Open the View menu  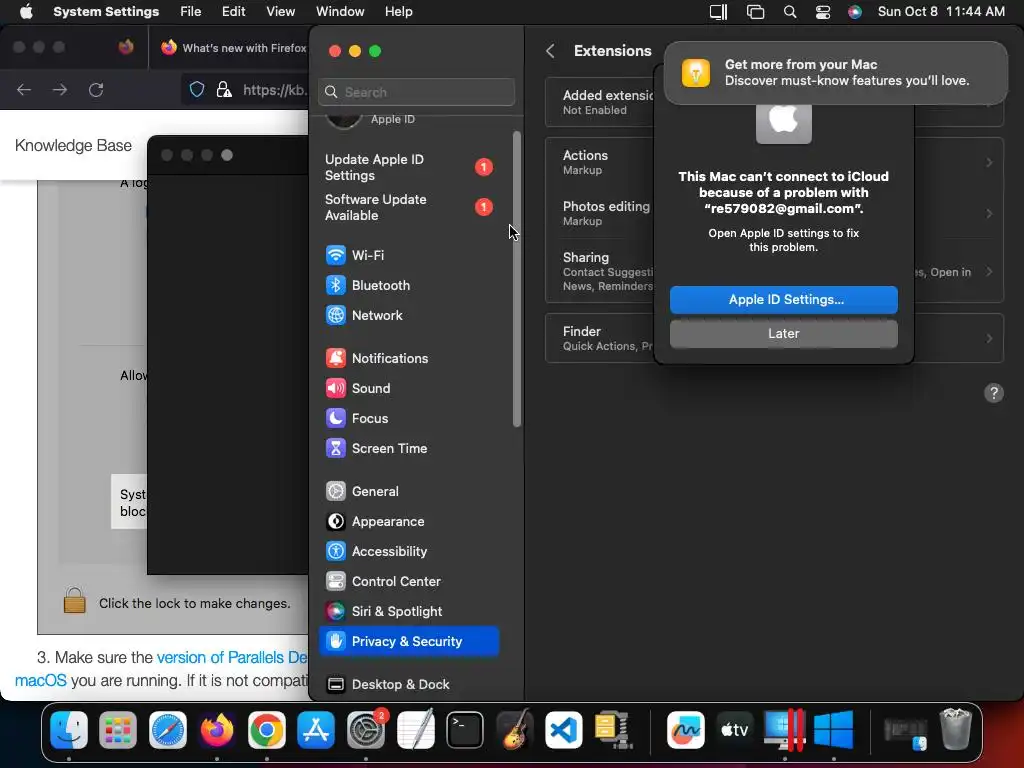280,12
